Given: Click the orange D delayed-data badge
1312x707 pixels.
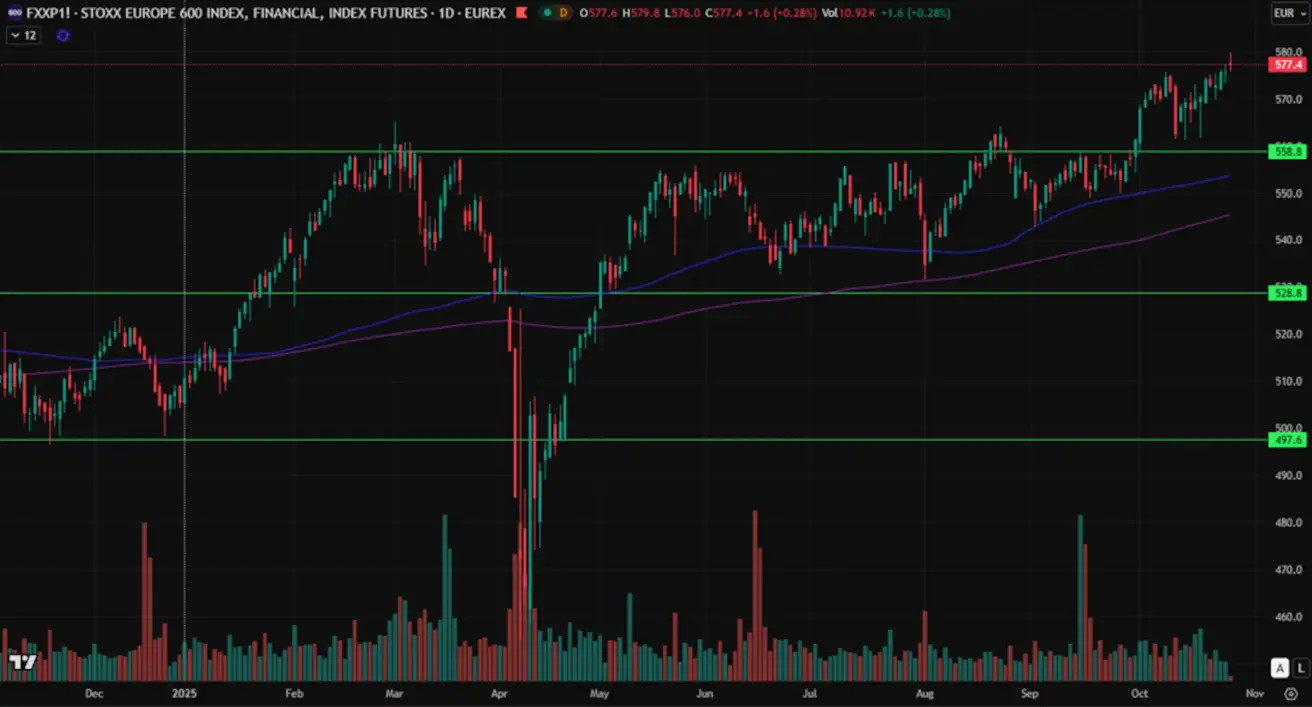Looking at the screenshot, I should coord(564,13).
